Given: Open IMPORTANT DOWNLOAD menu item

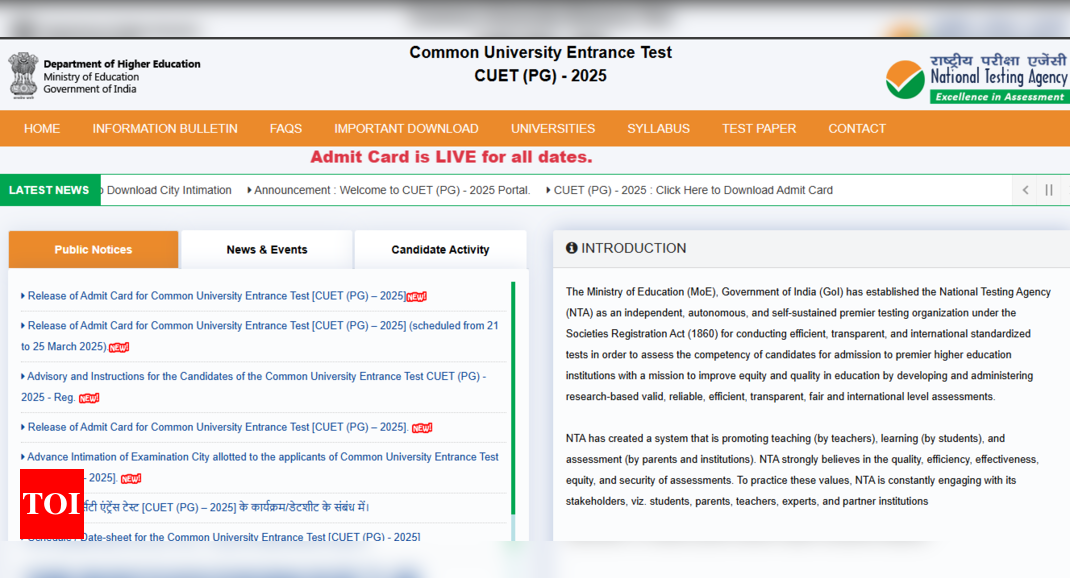Looking at the screenshot, I should point(406,128).
